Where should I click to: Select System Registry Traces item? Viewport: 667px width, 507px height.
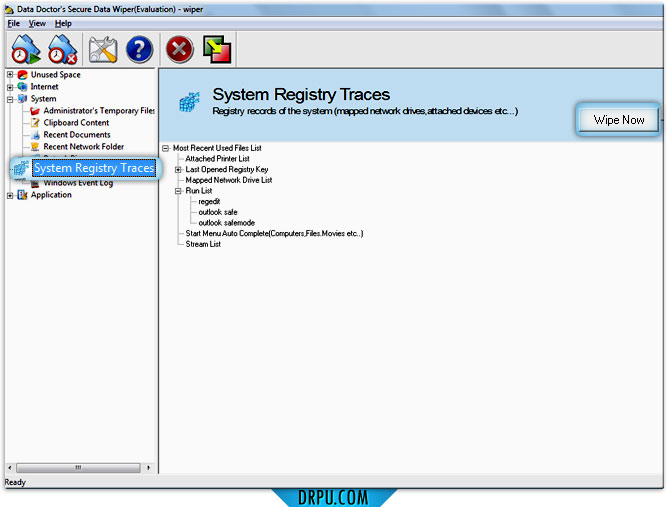coord(94,168)
